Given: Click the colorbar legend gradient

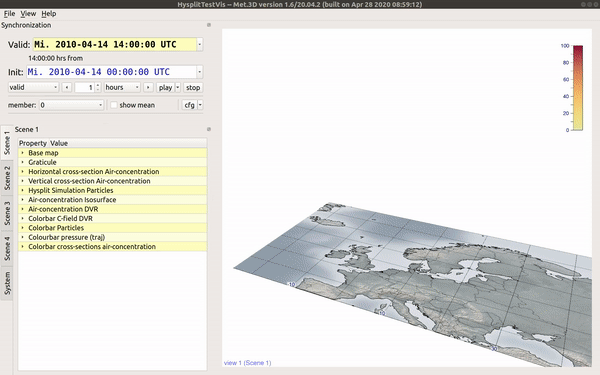Looking at the screenshot, I should coord(578,88).
